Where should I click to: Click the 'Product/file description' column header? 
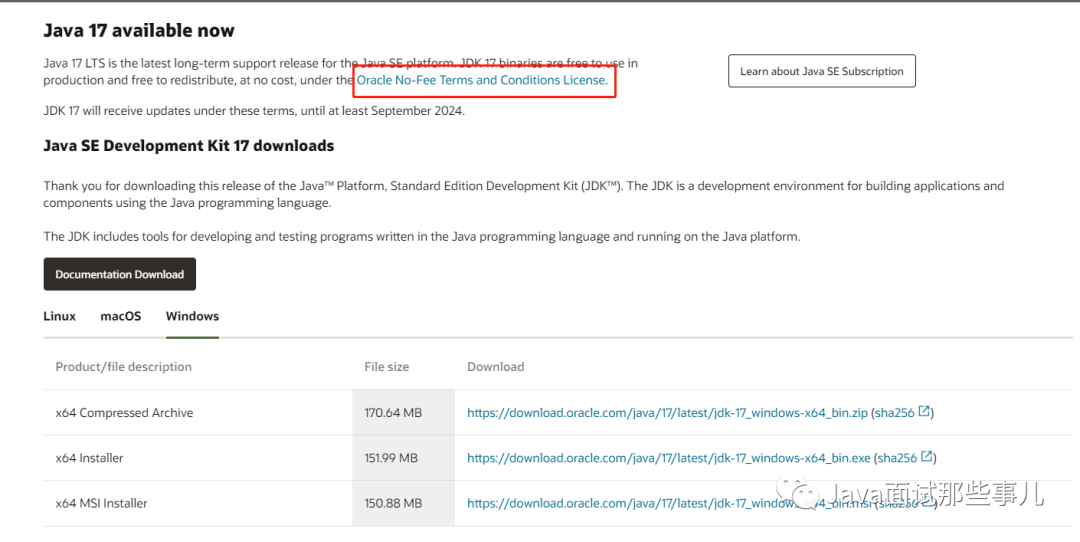point(124,367)
